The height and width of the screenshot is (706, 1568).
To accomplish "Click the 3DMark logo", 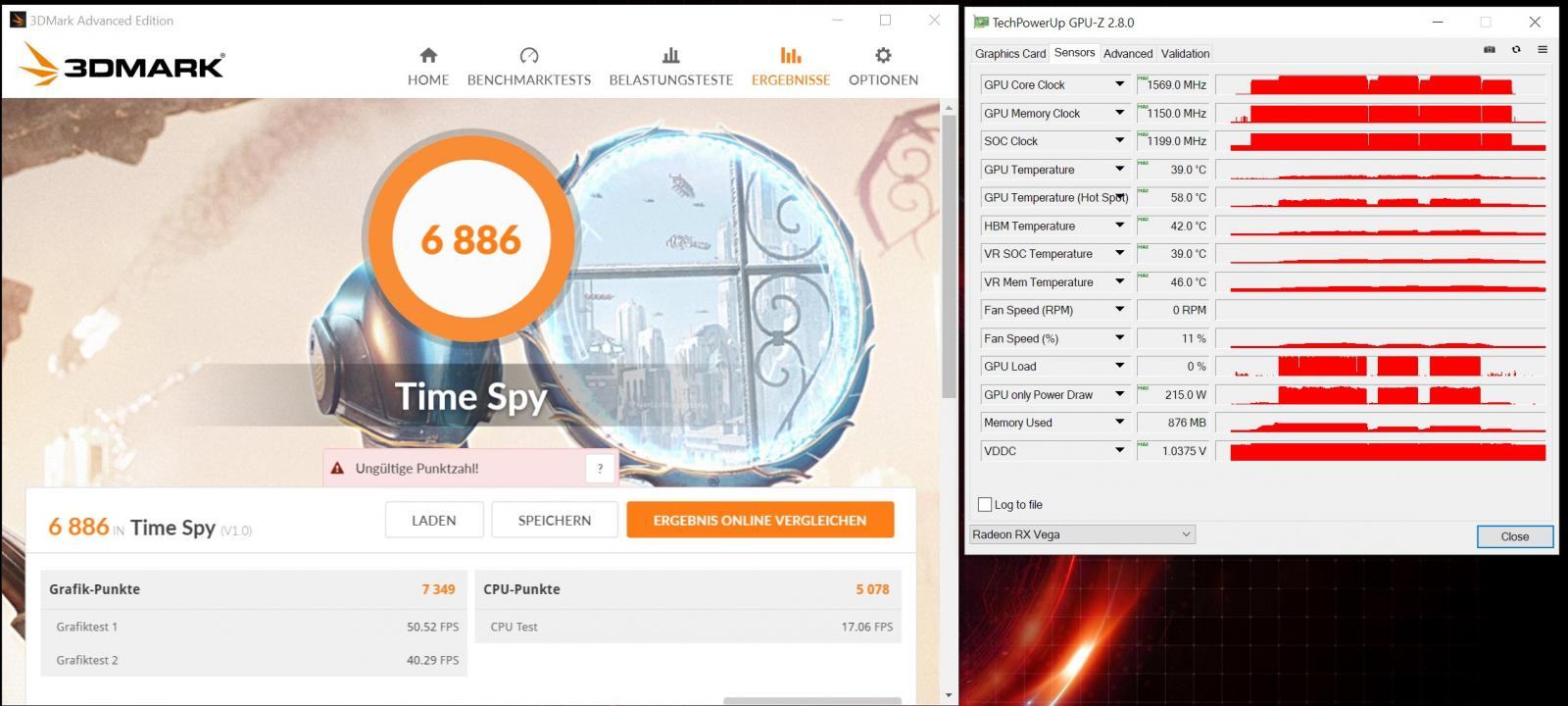I will tap(122, 65).
